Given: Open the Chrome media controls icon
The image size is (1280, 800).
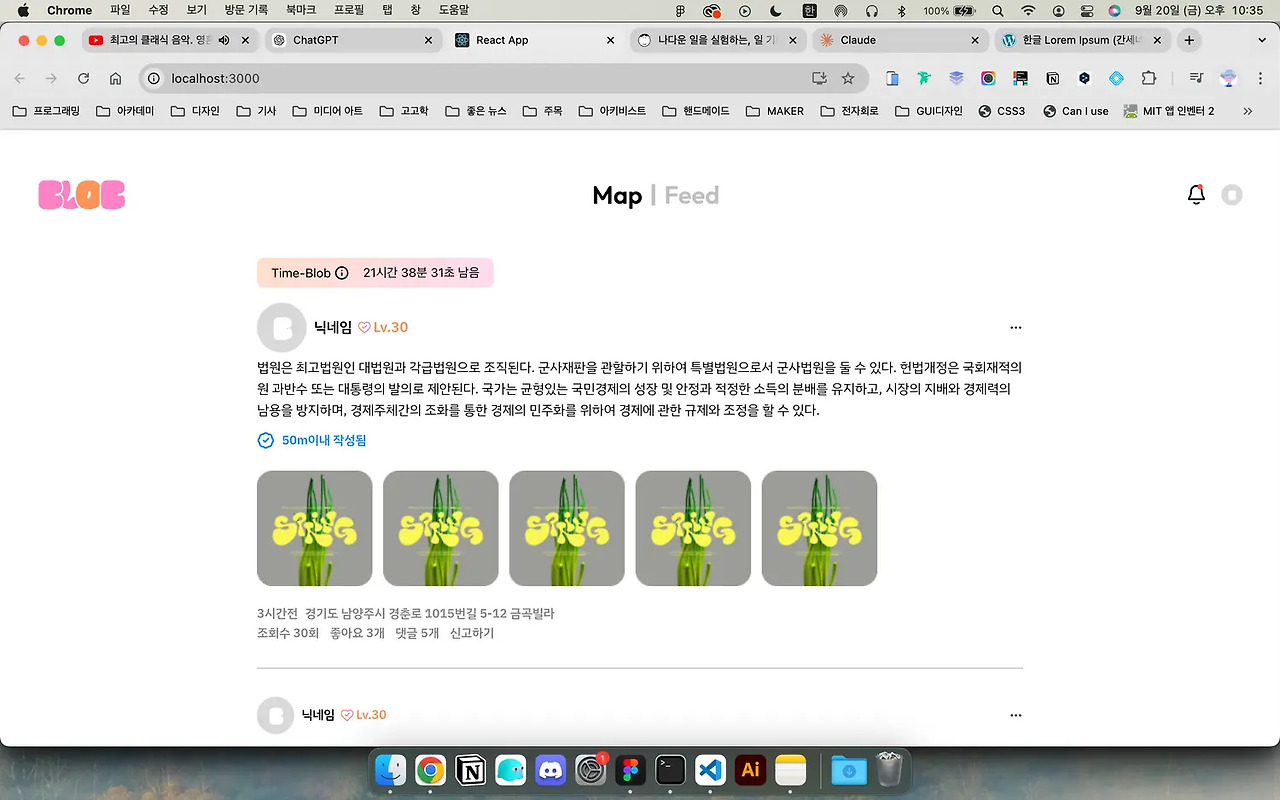Looking at the screenshot, I should click(1196, 78).
